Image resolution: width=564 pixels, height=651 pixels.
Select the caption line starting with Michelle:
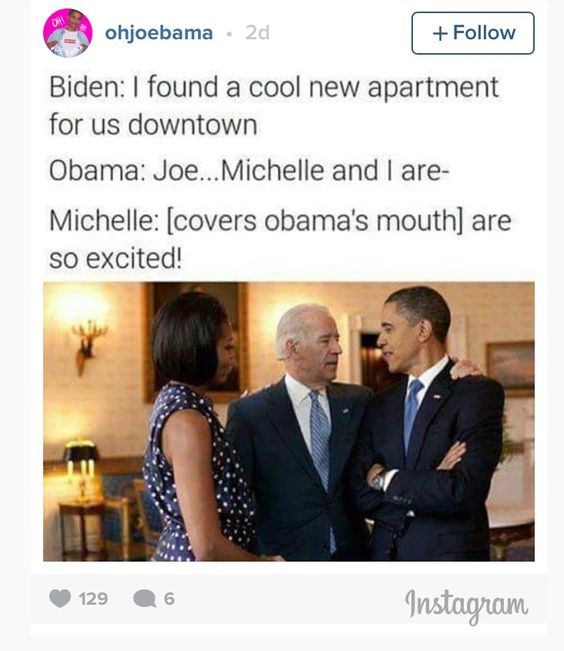point(280,220)
